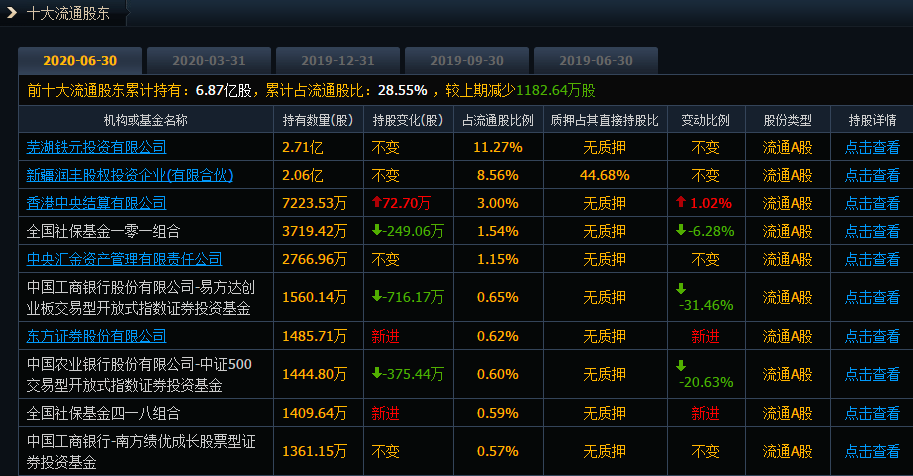Click the 机构或基金名称 column header
The image size is (913, 476).
click(x=146, y=120)
